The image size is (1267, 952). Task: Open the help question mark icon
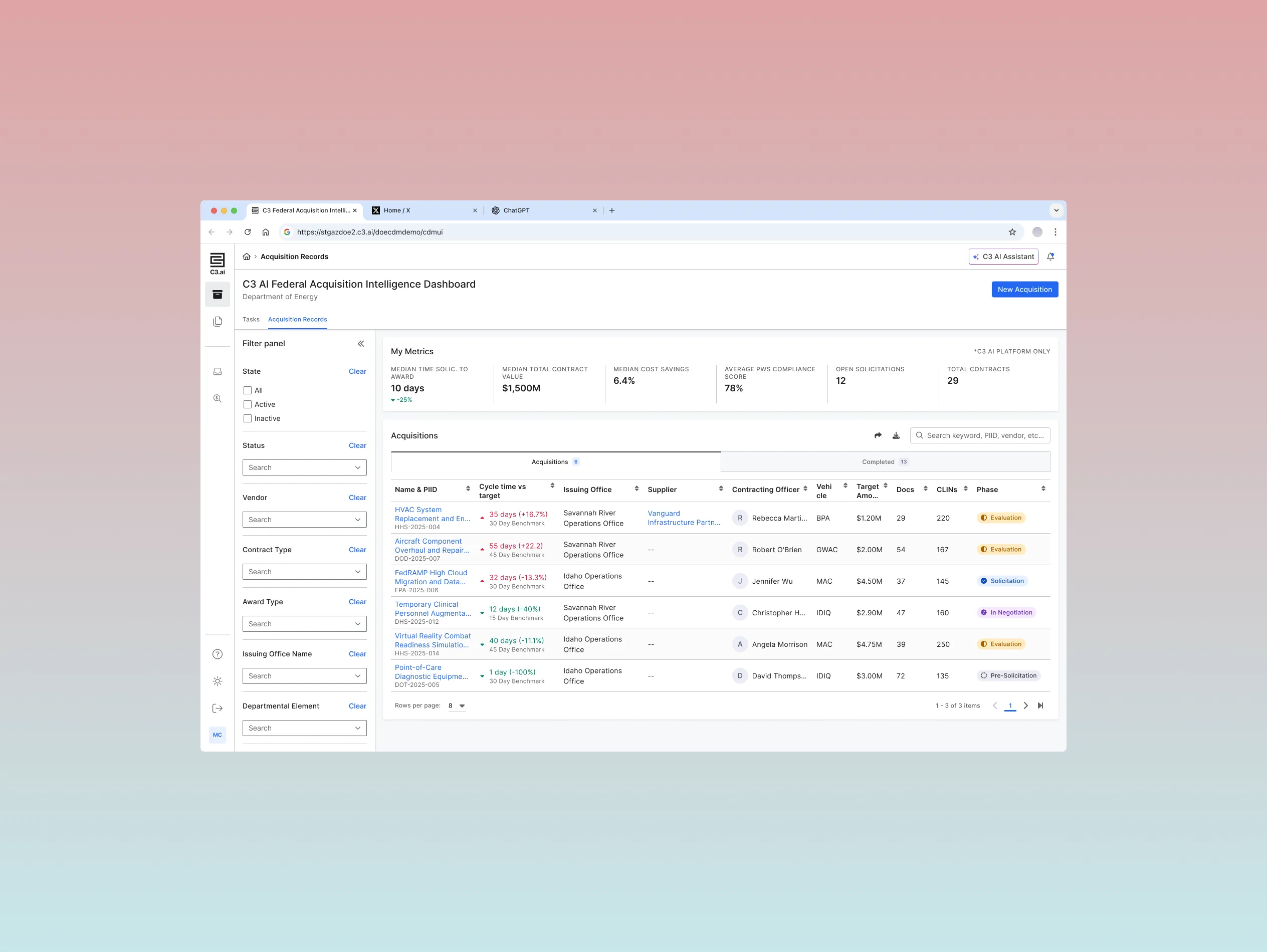pos(218,654)
